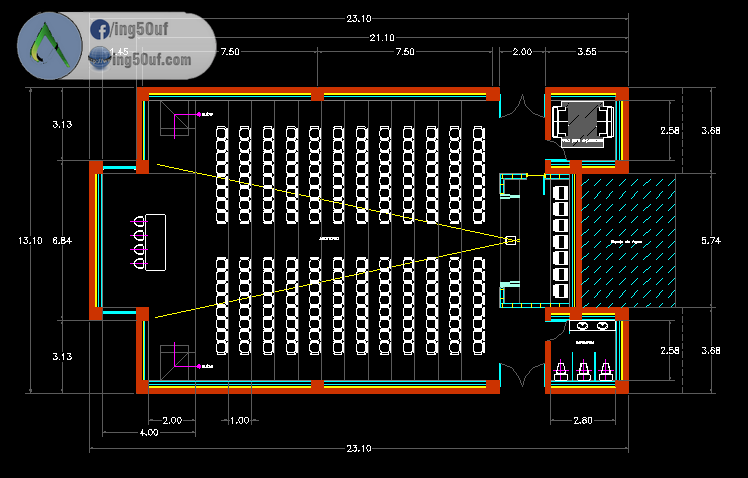Select the 2.80 dimension text
Viewport: 748px width, 478px height.
(582, 420)
